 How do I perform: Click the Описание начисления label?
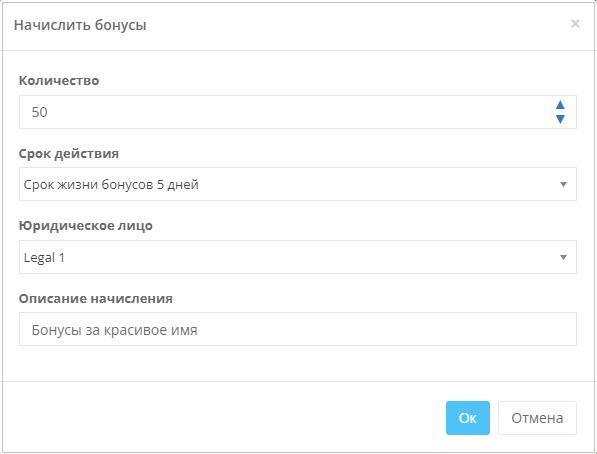pos(96,298)
